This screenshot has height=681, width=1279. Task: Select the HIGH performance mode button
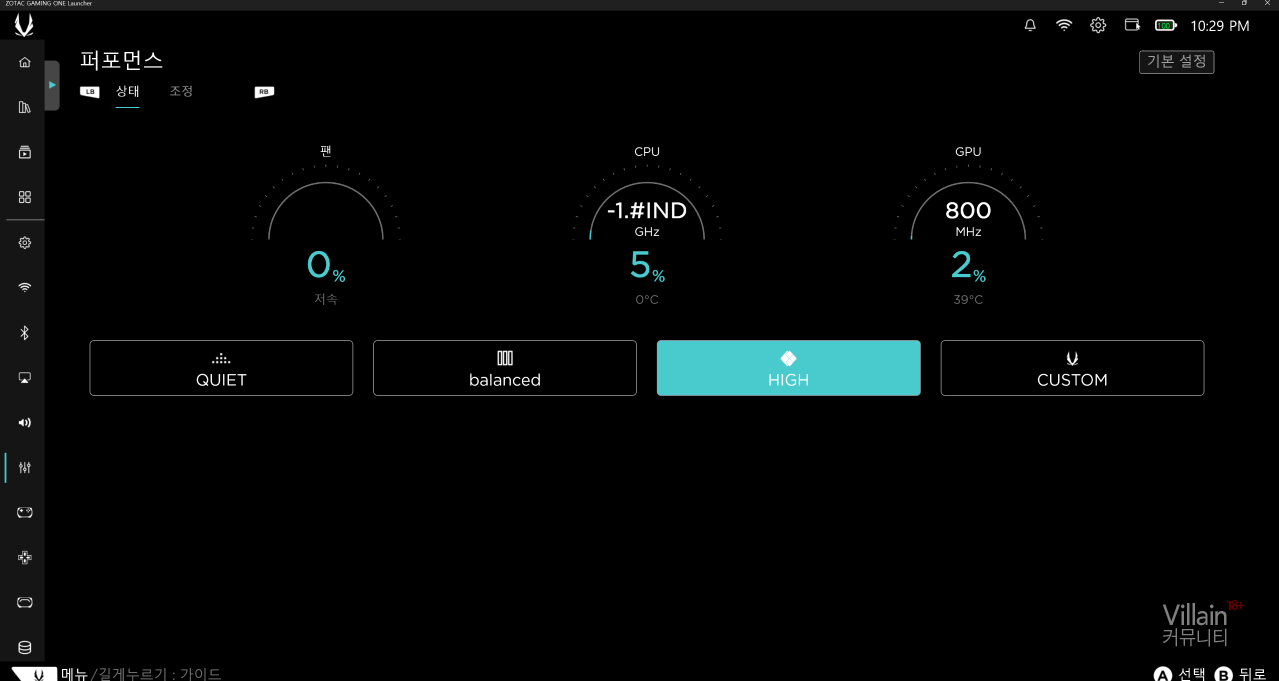click(788, 368)
